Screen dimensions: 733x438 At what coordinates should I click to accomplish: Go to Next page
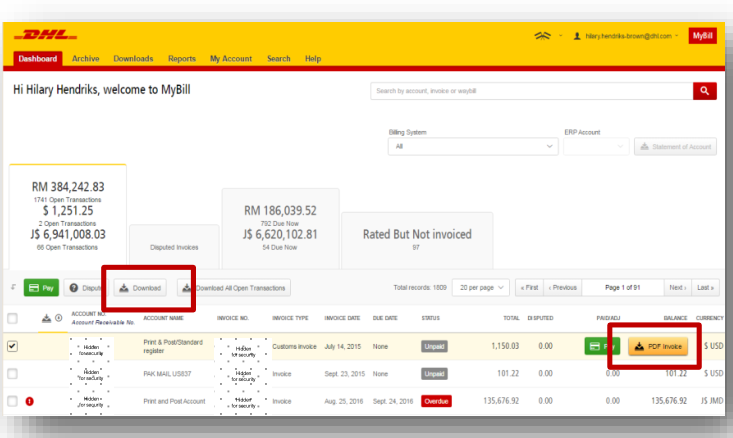[x=678, y=287]
